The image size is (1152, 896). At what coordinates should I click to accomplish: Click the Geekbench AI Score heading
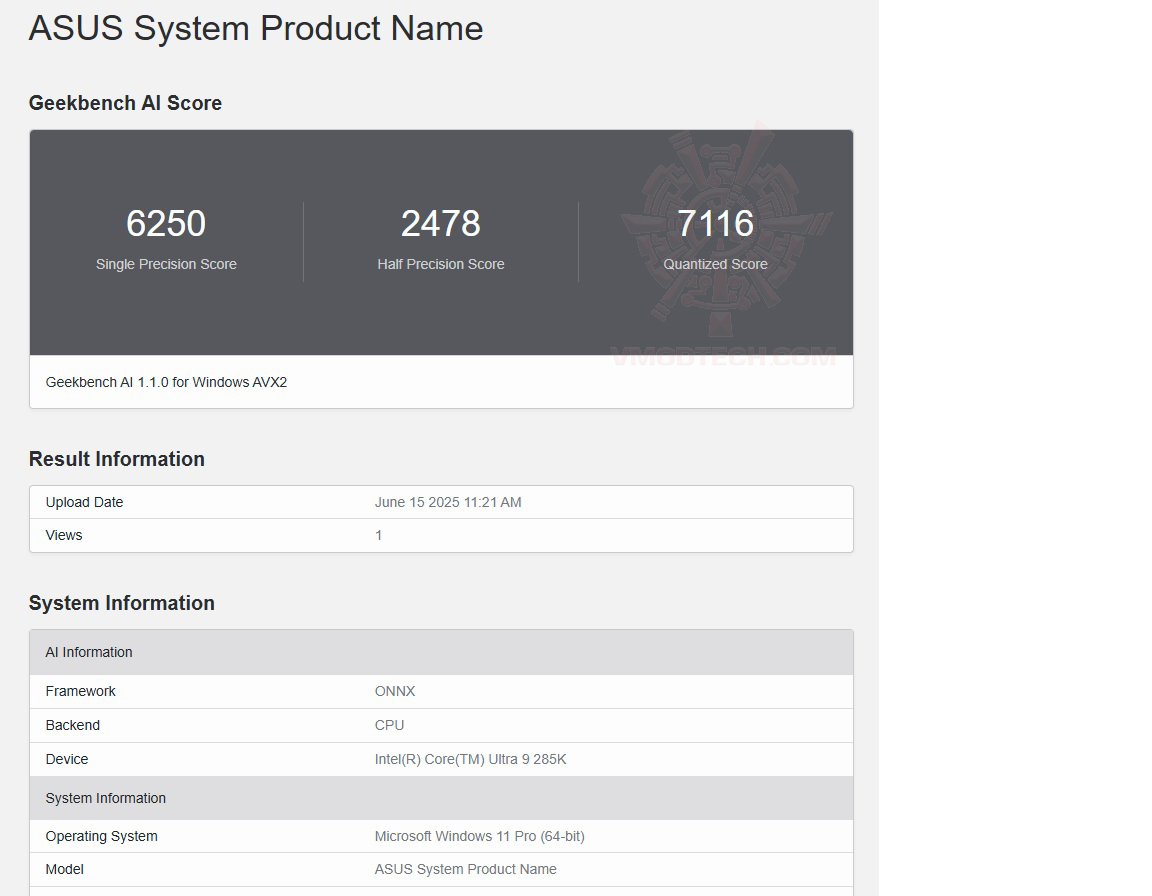pyautogui.click(x=125, y=103)
